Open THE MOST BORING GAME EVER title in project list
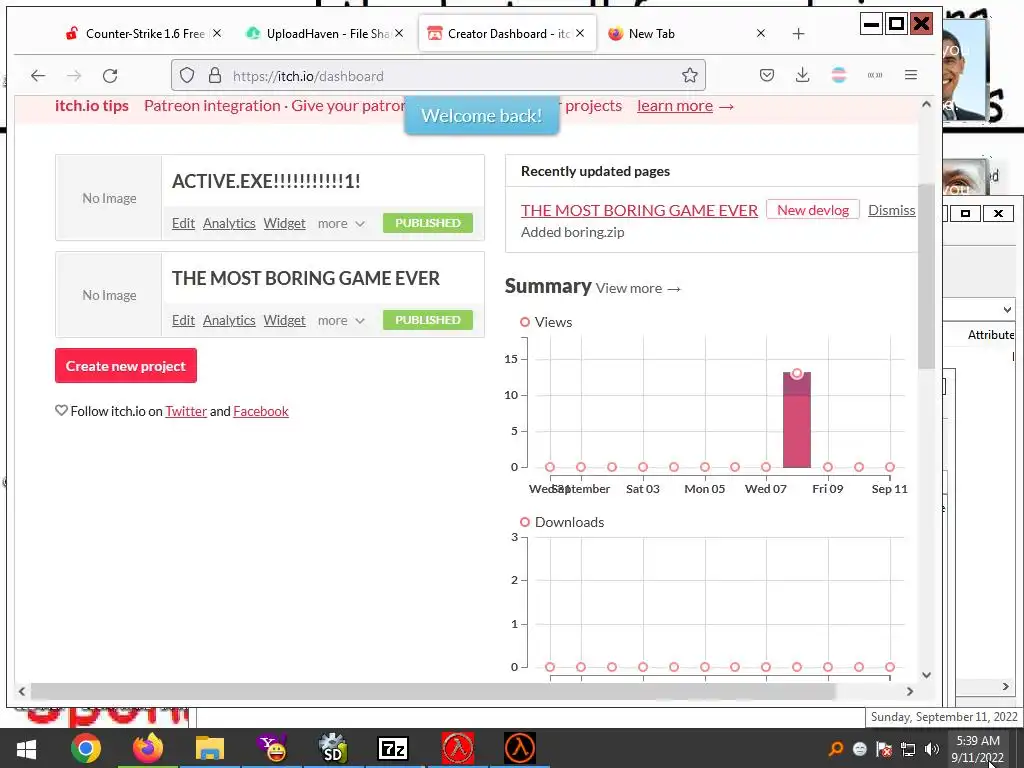 [306, 278]
